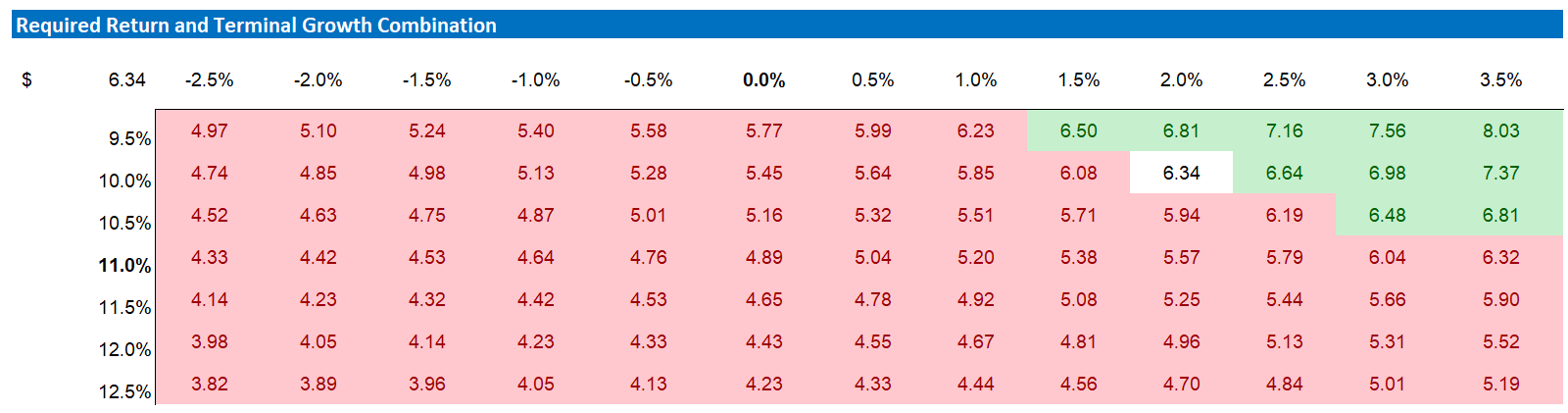
Task: Click the 9.5% row label
Action: coord(129,138)
